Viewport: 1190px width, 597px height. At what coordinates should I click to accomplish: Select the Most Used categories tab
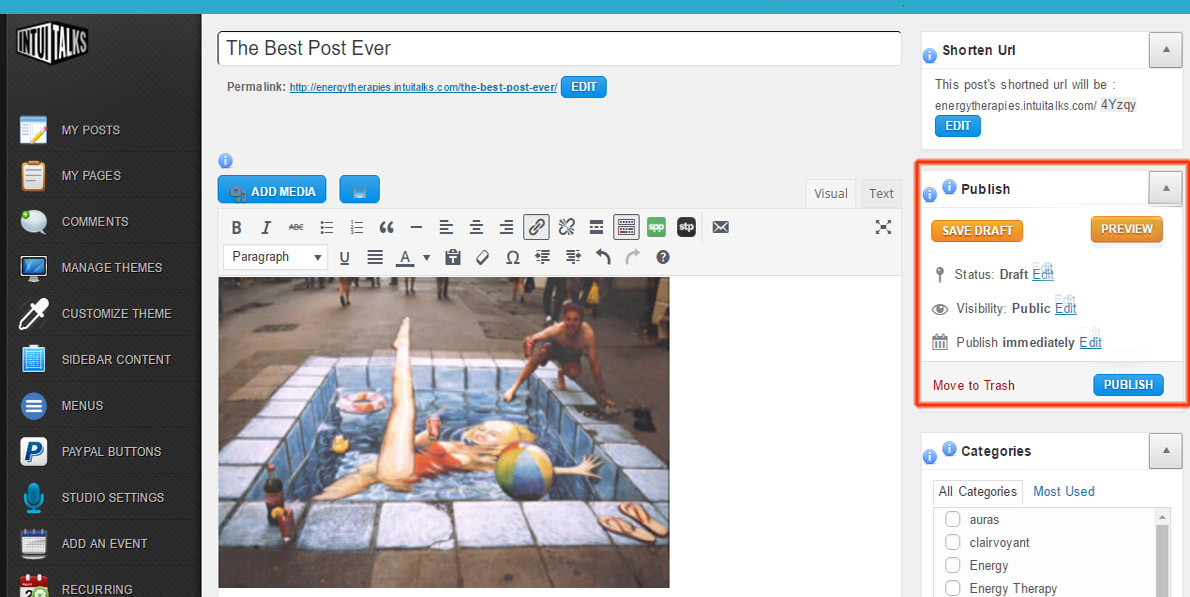[x=1063, y=492]
